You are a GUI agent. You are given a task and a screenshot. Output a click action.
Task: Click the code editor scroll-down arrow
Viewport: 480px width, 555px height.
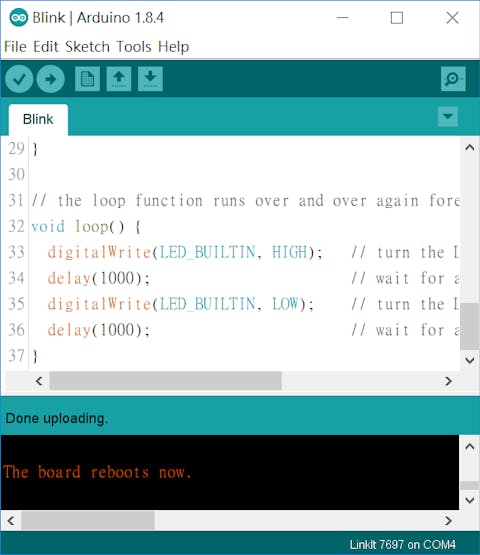(x=470, y=361)
